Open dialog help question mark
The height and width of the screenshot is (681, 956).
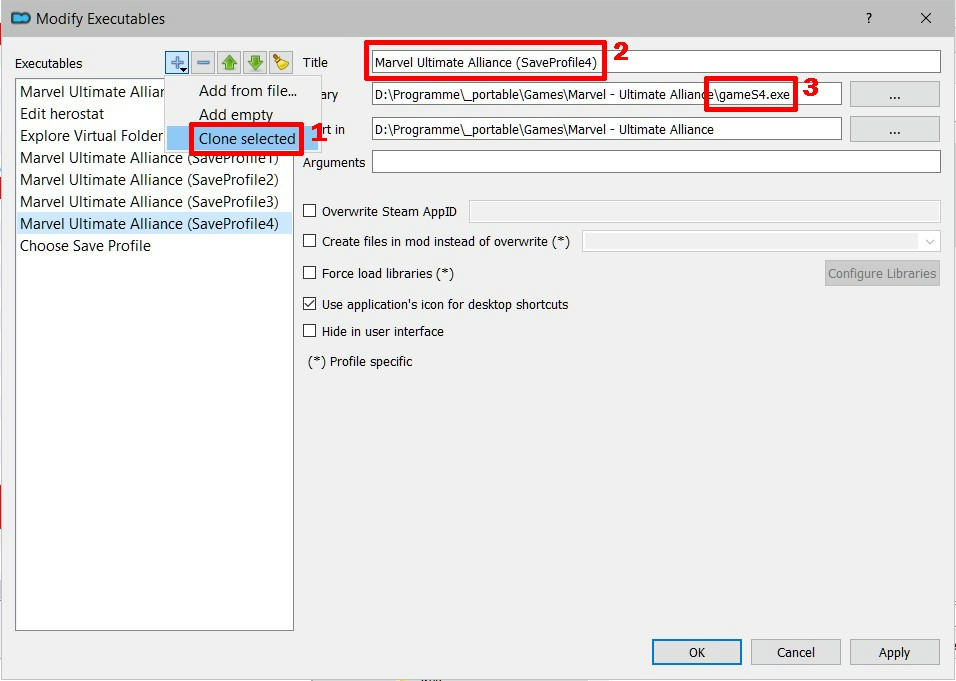868,18
